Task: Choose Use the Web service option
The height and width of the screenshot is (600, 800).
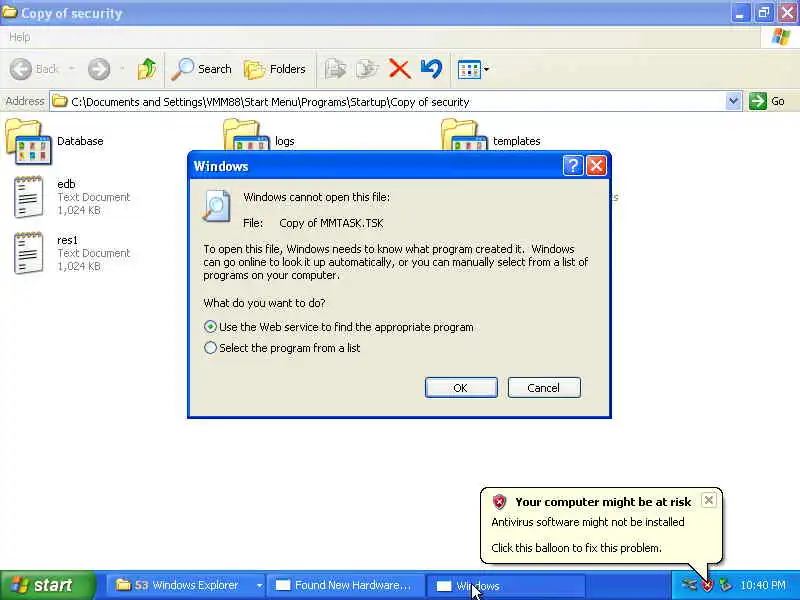Action: pos(339,327)
